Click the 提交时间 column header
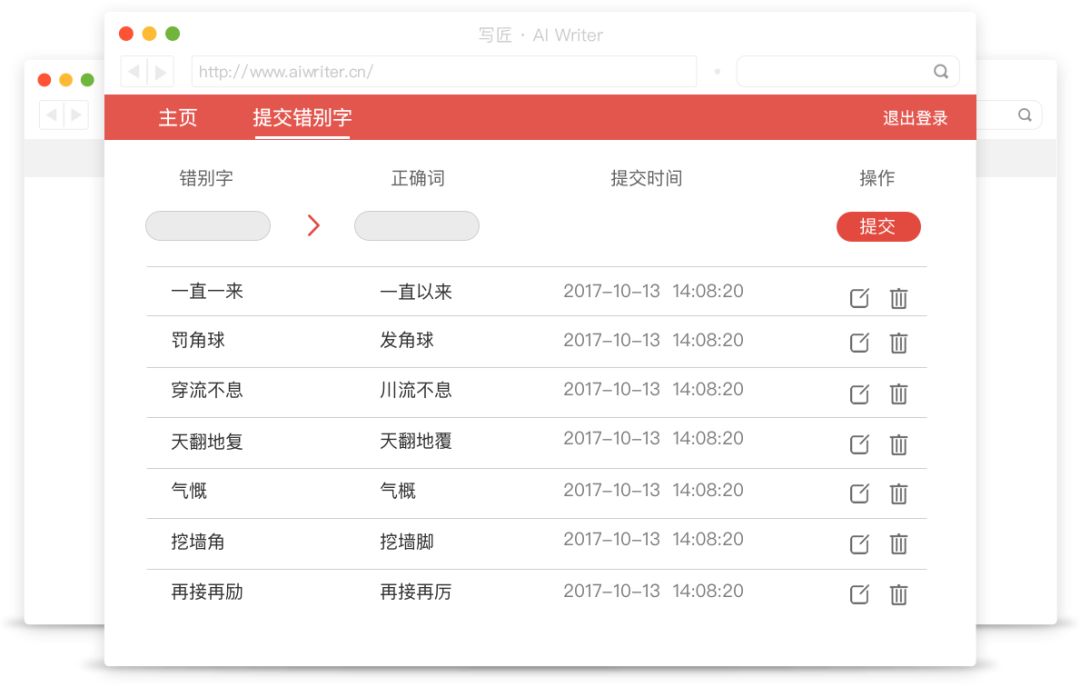Image resolution: width=1080 pixels, height=687 pixels. 646,178
